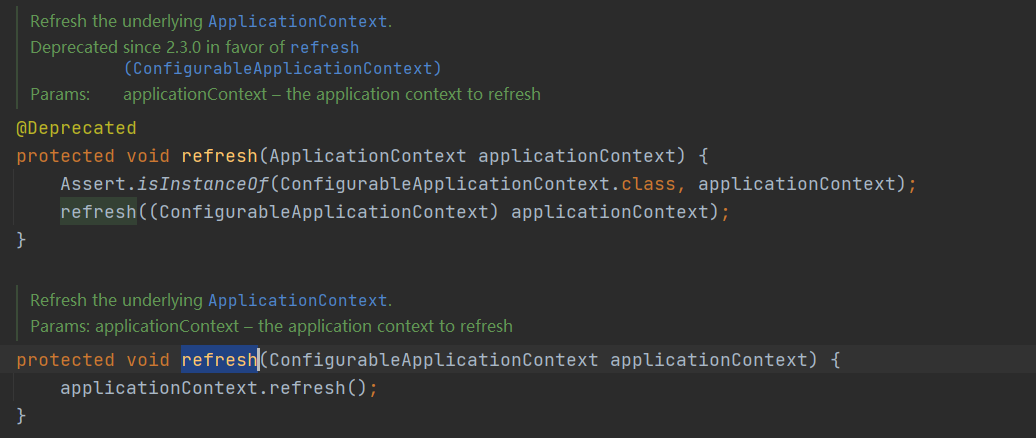Open ApplicationContext link in second Javadoc

[x=297, y=301]
